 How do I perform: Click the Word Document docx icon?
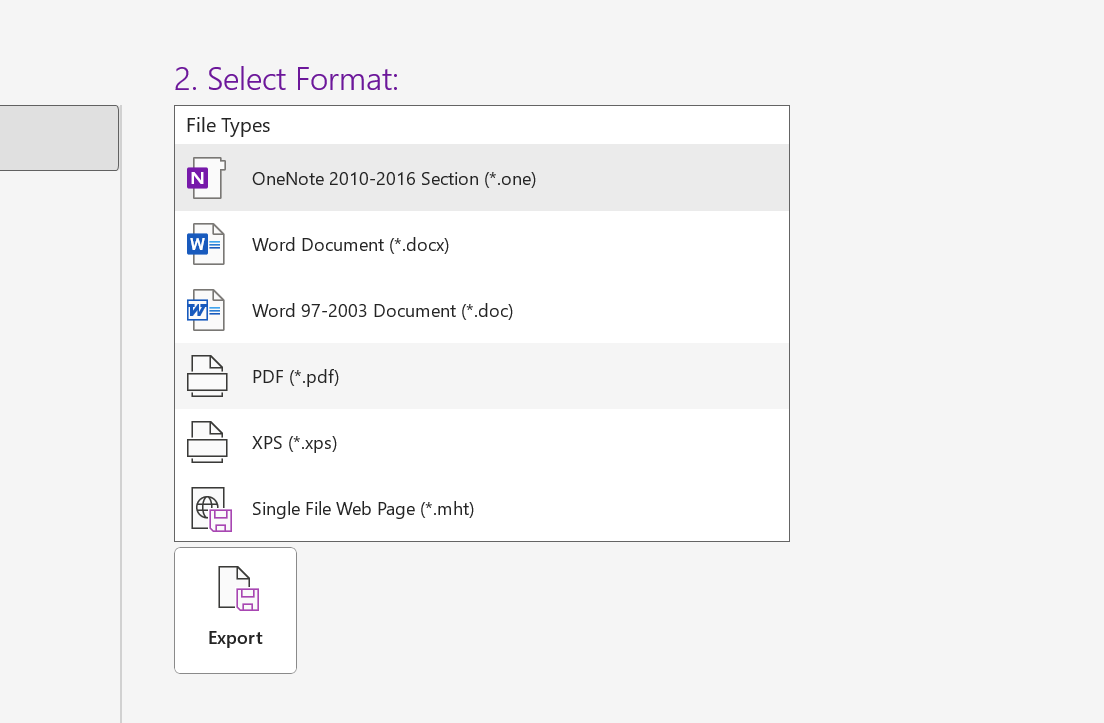coord(206,244)
